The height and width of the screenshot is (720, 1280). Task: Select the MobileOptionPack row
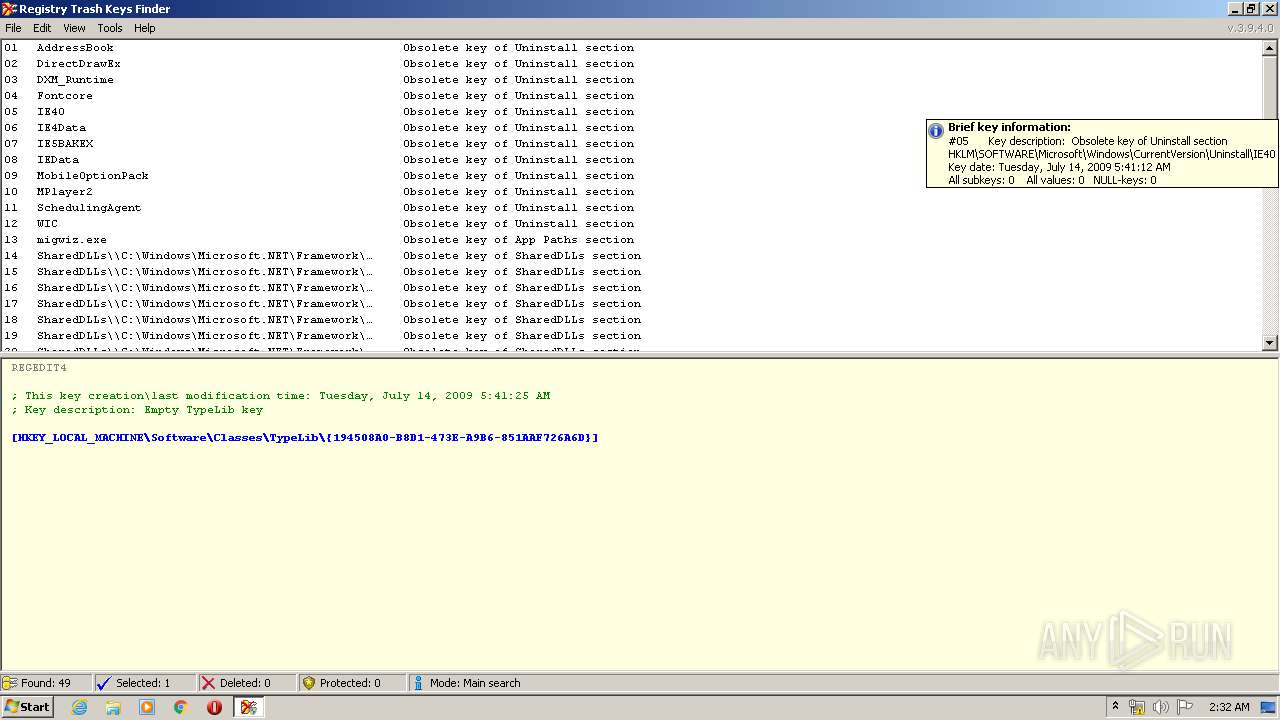click(632, 176)
